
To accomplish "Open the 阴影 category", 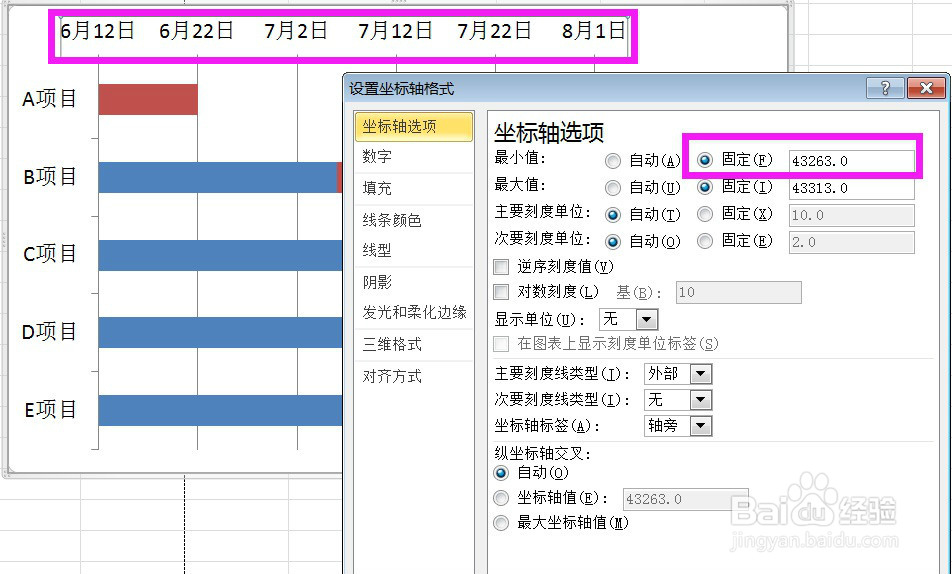I will [x=413, y=282].
